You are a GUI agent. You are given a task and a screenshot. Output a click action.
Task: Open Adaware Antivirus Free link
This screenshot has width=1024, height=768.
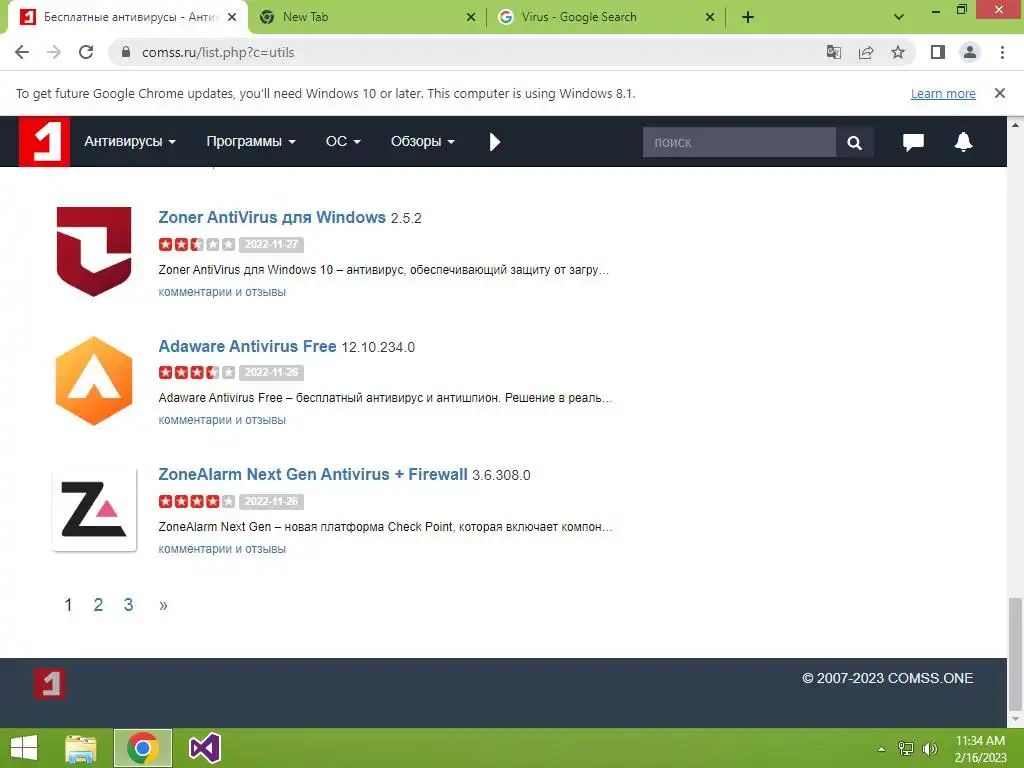click(248, 346)
